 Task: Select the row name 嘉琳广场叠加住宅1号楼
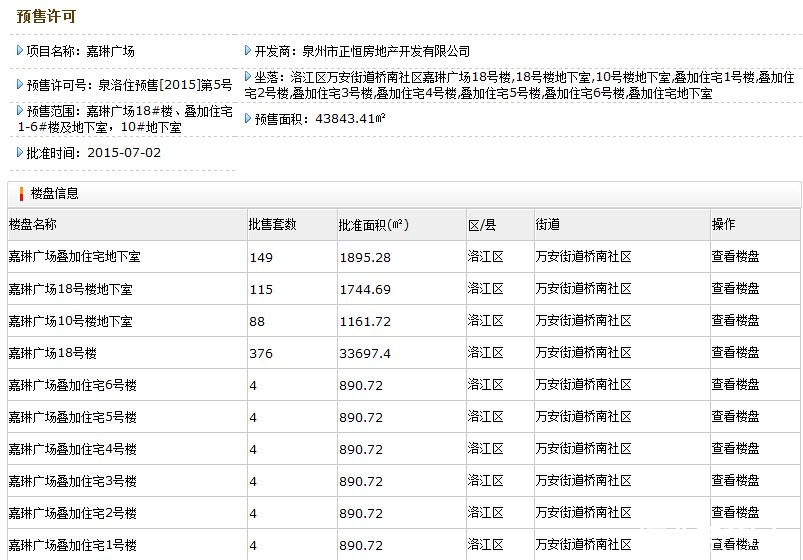[x=73, y=545]
